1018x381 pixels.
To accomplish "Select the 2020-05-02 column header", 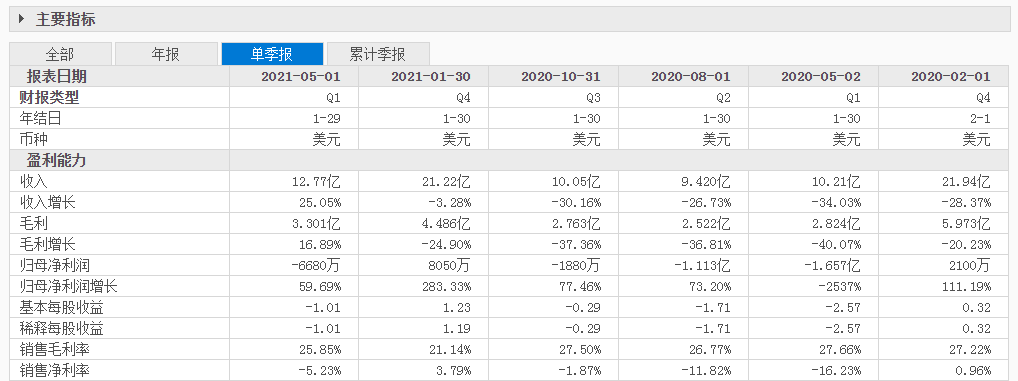I will point(821,77).
